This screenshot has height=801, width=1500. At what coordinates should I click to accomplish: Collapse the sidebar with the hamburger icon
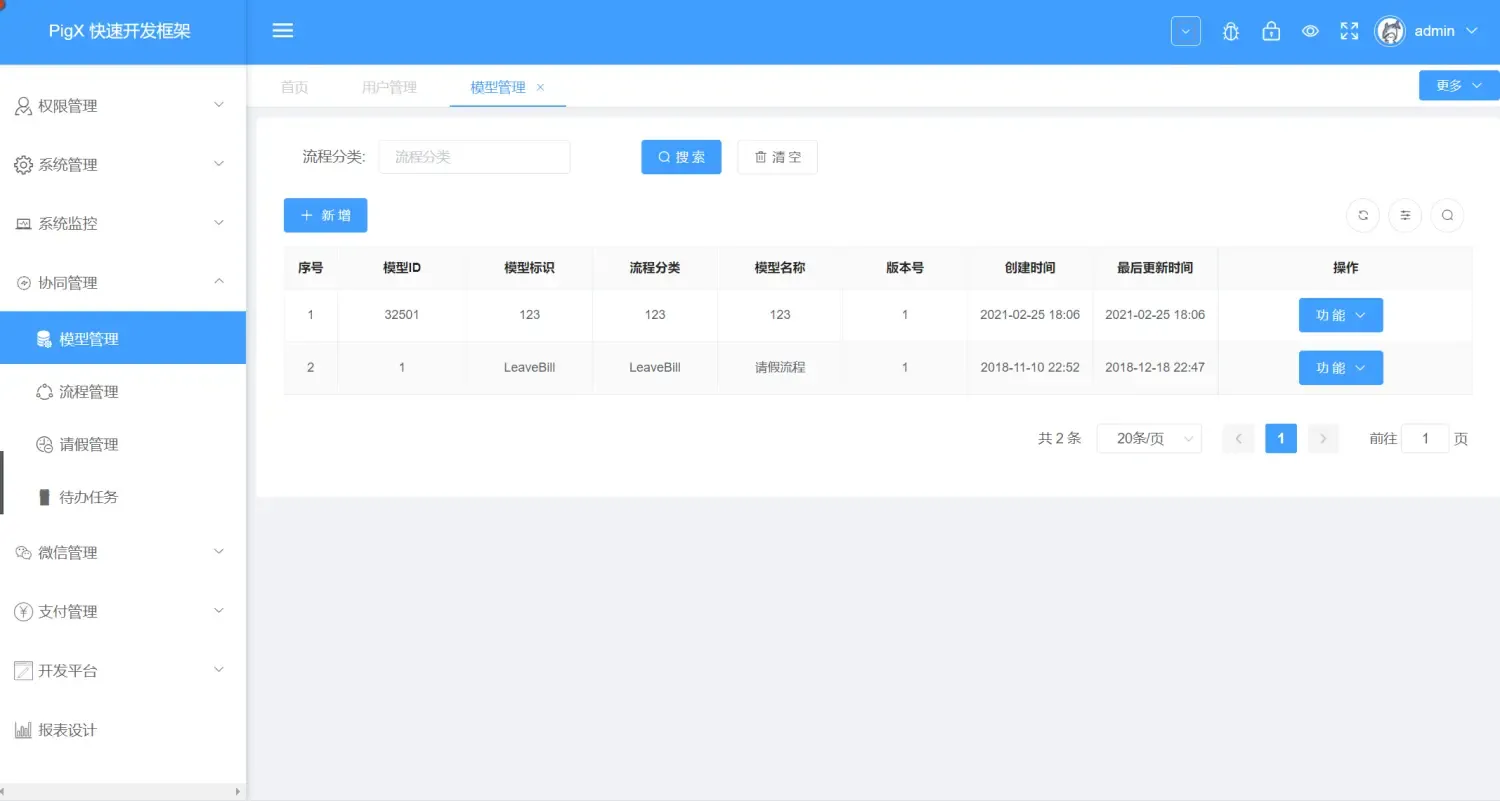click(x=283, y=30)
